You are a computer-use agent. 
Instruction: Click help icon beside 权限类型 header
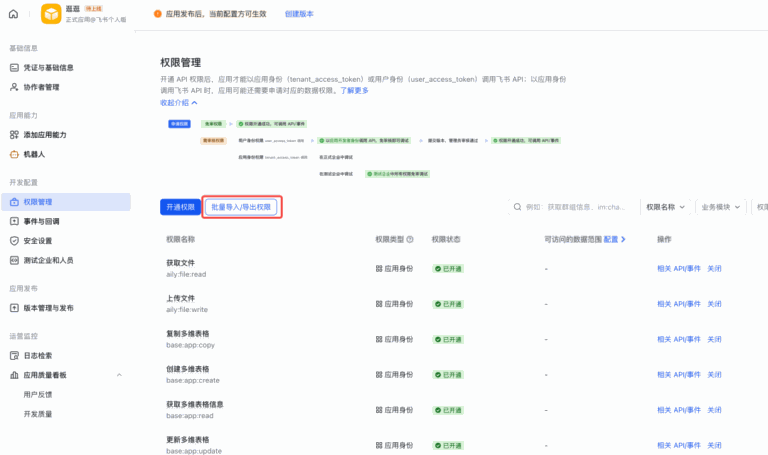pos(410,239)
